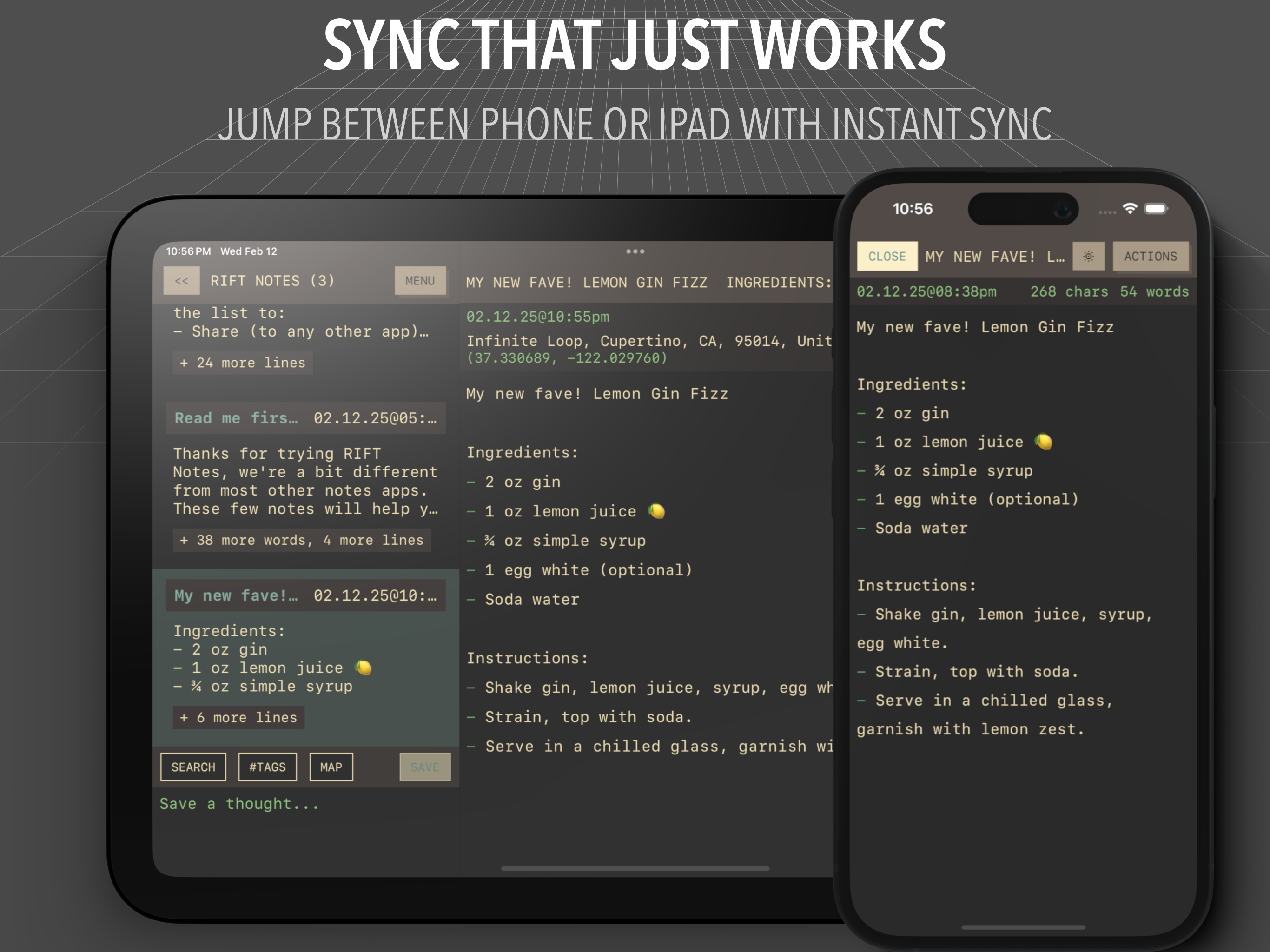Tap the iPhone Wi-Fi status icon
Screen dimensions: 1270x952
pos(1130,208)
